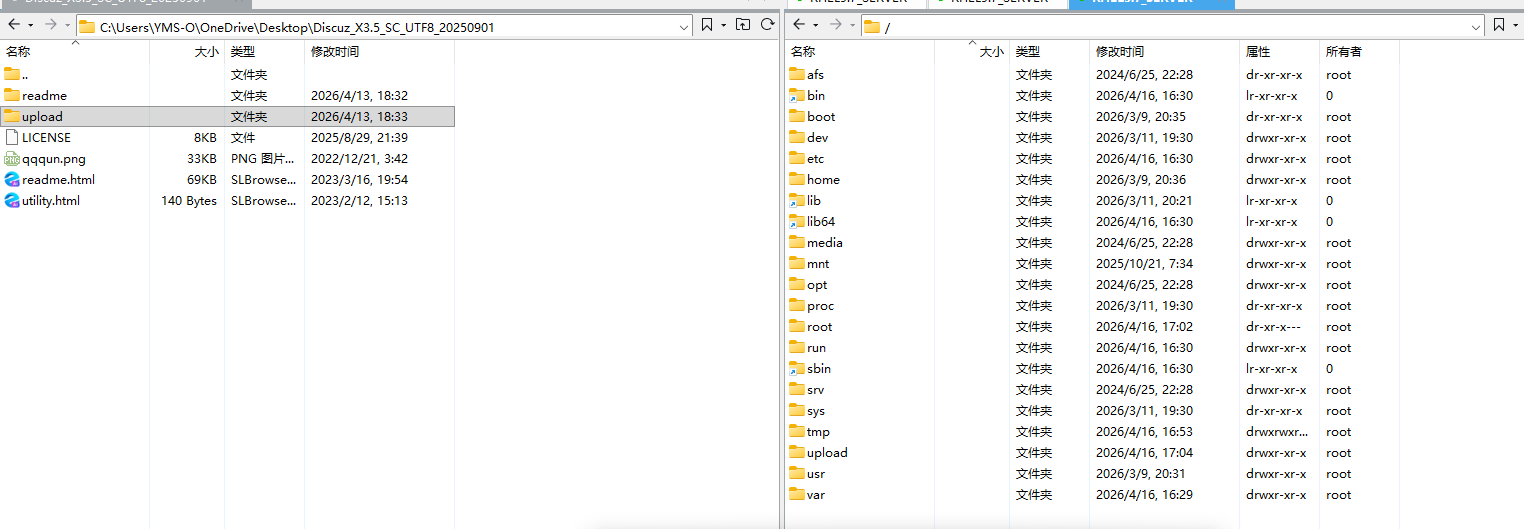Select the mnt folder name
The height and width of the screenshot is (529, 1524).
tap(818, 263)
